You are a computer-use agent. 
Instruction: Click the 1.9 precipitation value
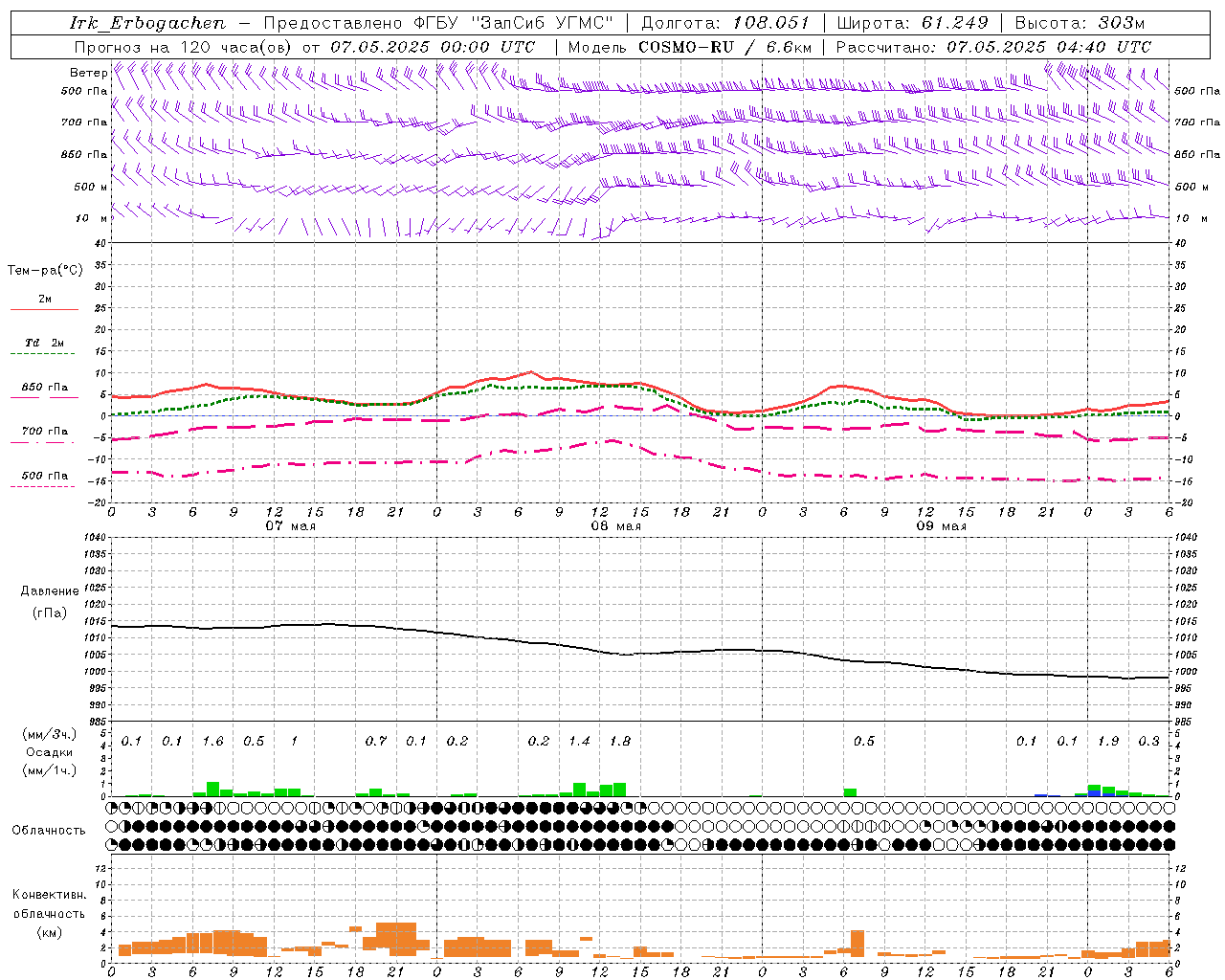pos(1108,742)
